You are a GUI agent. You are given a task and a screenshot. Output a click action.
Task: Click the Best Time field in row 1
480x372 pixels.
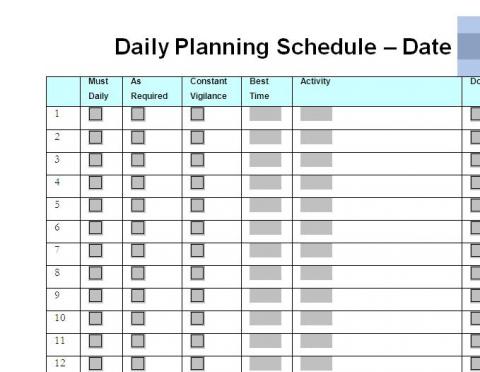click(x=265, y=114)
